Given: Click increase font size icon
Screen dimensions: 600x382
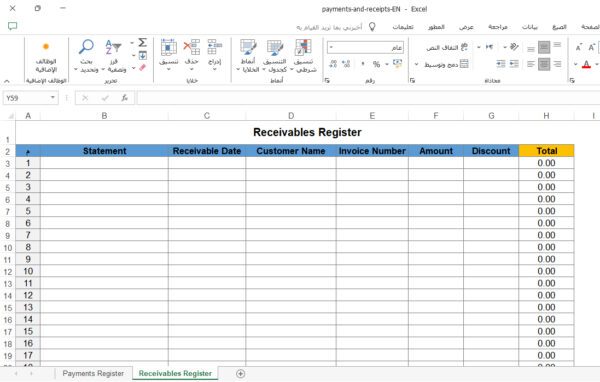Looking at the screenshot, I should pos(592,47).
